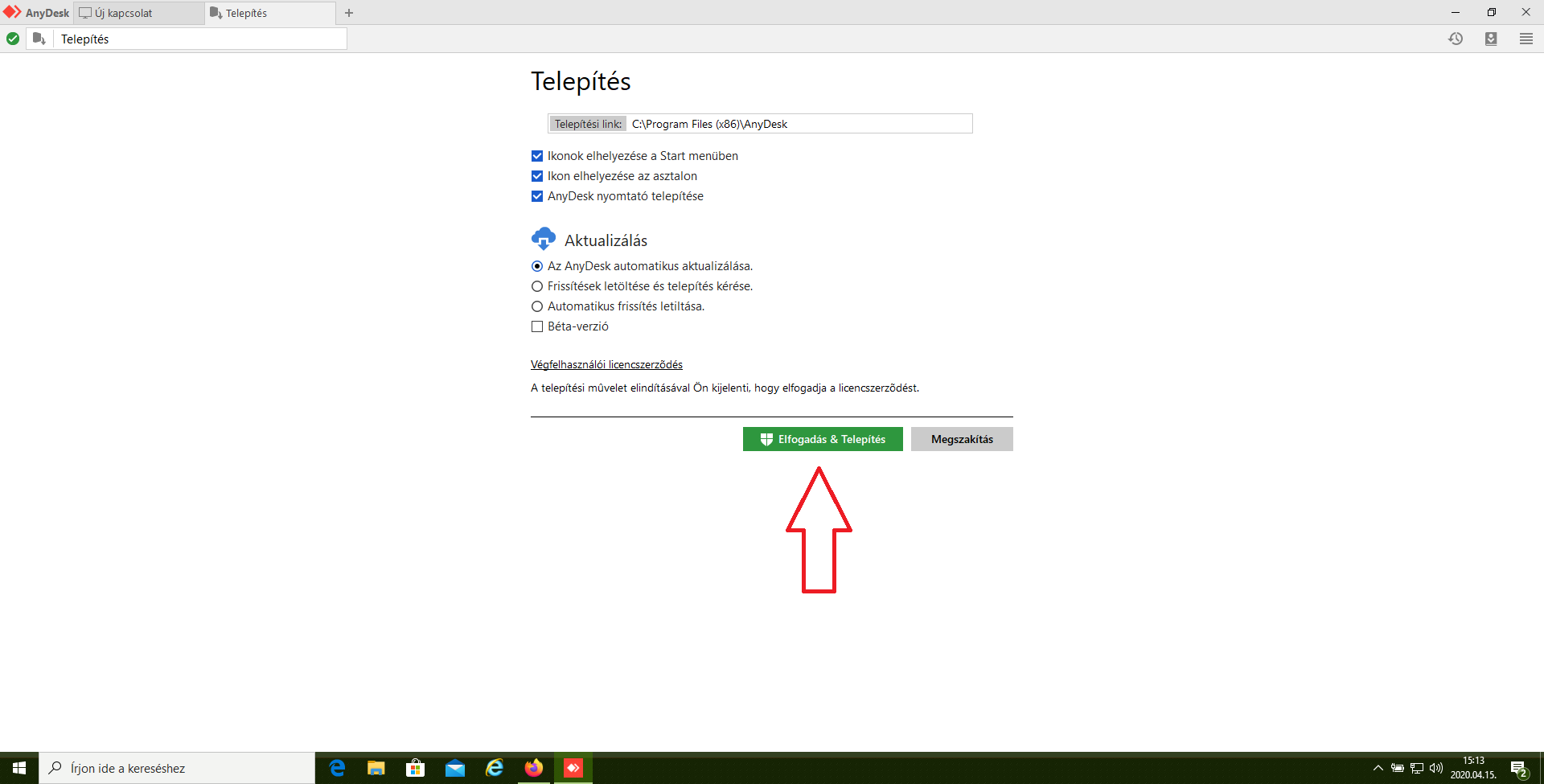Screen dimensions: 1544x784
Task: Click the network tray icon
Action: [x=1417, y=768]
